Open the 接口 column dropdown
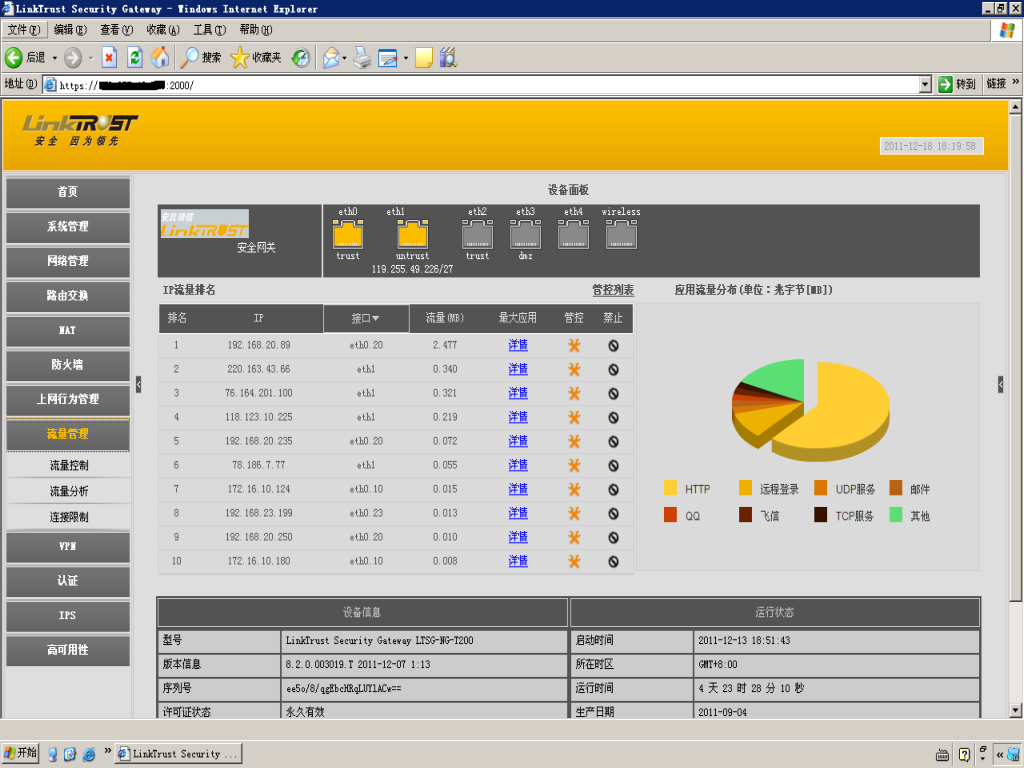This screenshot has width=1024, height=768. [x=366, y=318]
